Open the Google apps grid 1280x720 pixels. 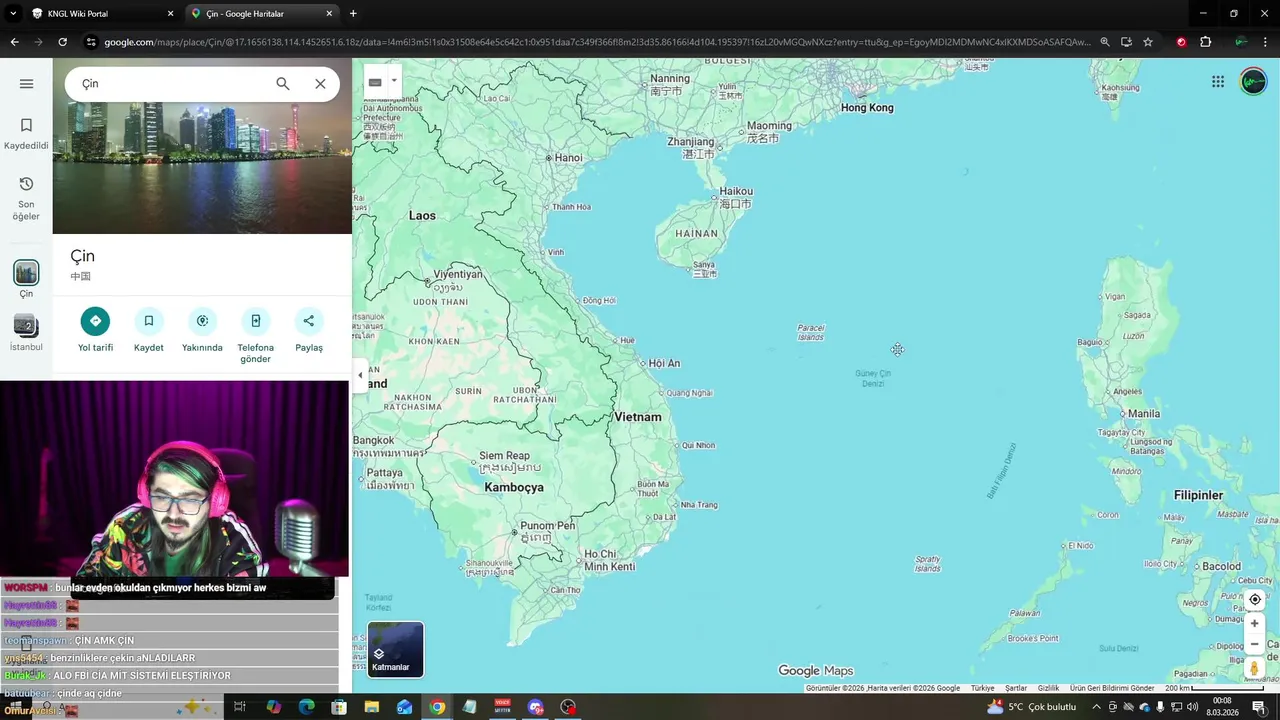(x=1218, y=82)
